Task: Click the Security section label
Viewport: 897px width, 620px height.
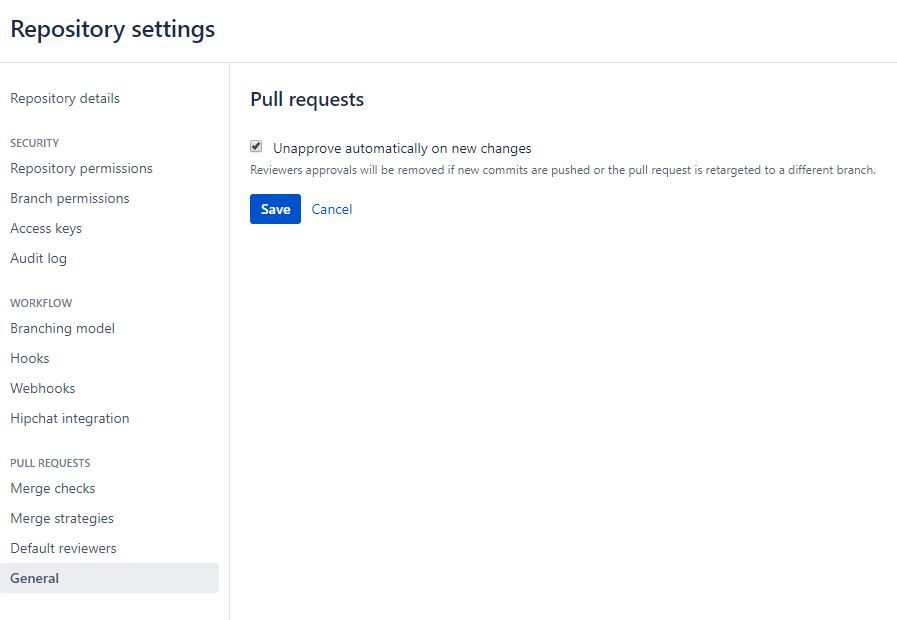Action: click(34, 143)
